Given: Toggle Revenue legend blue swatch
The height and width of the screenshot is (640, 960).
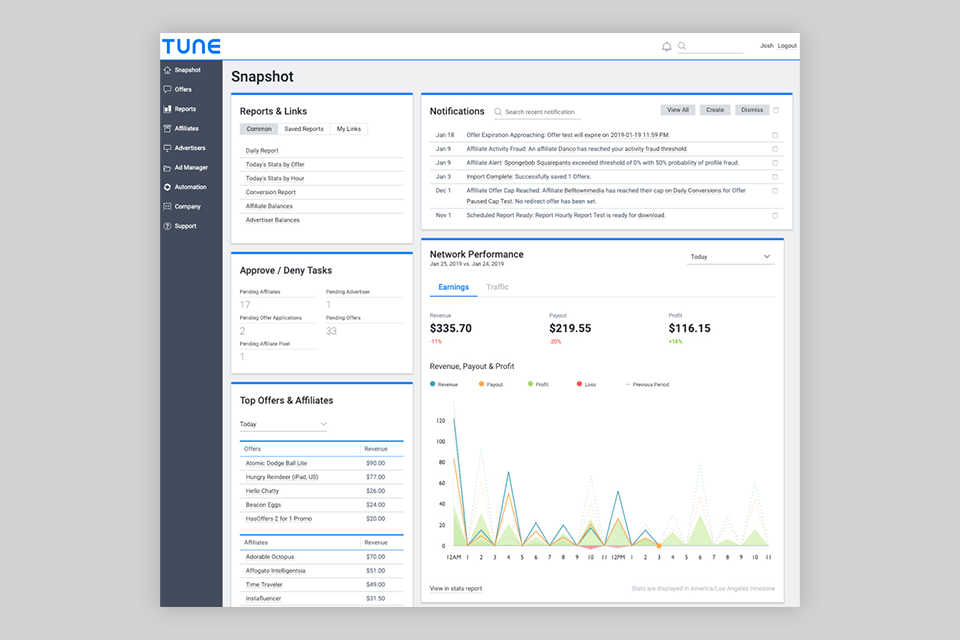Looking at the screenshot, I should (x=433, y=384).
